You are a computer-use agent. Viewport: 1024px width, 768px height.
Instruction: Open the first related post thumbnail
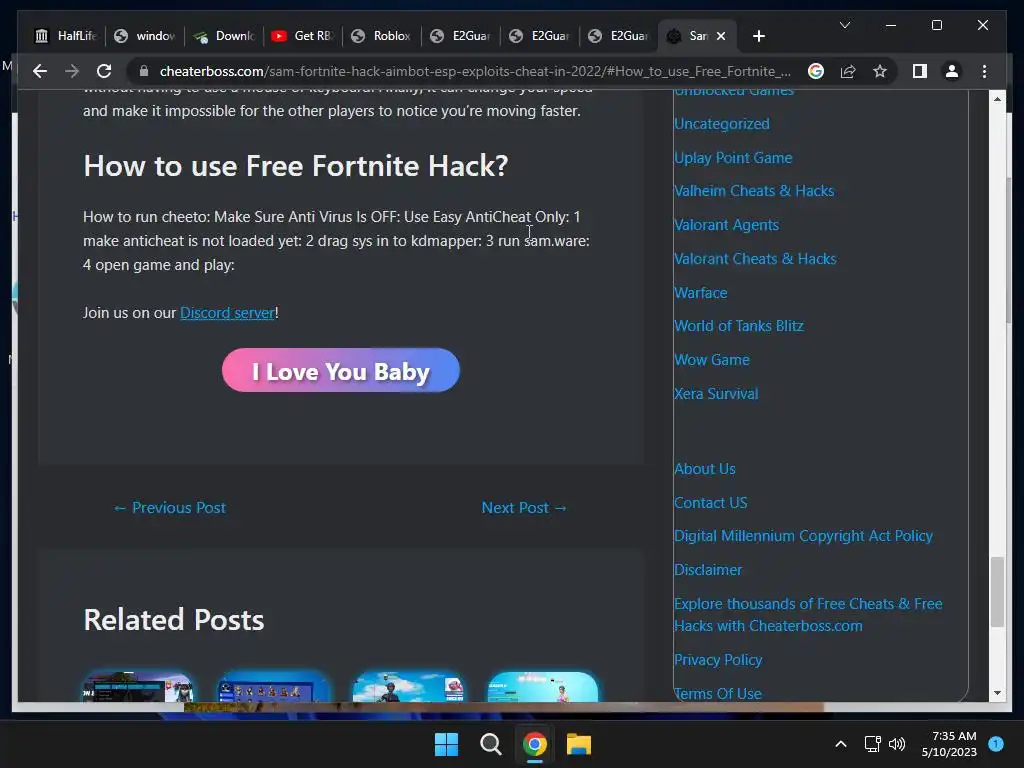(x=138, y=687)
